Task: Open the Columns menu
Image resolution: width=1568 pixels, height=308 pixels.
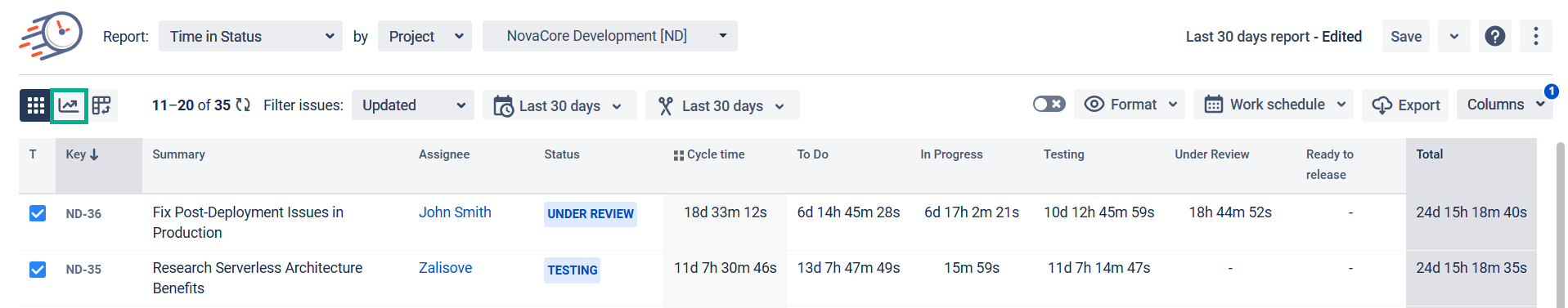Action: pos(1504,105)
